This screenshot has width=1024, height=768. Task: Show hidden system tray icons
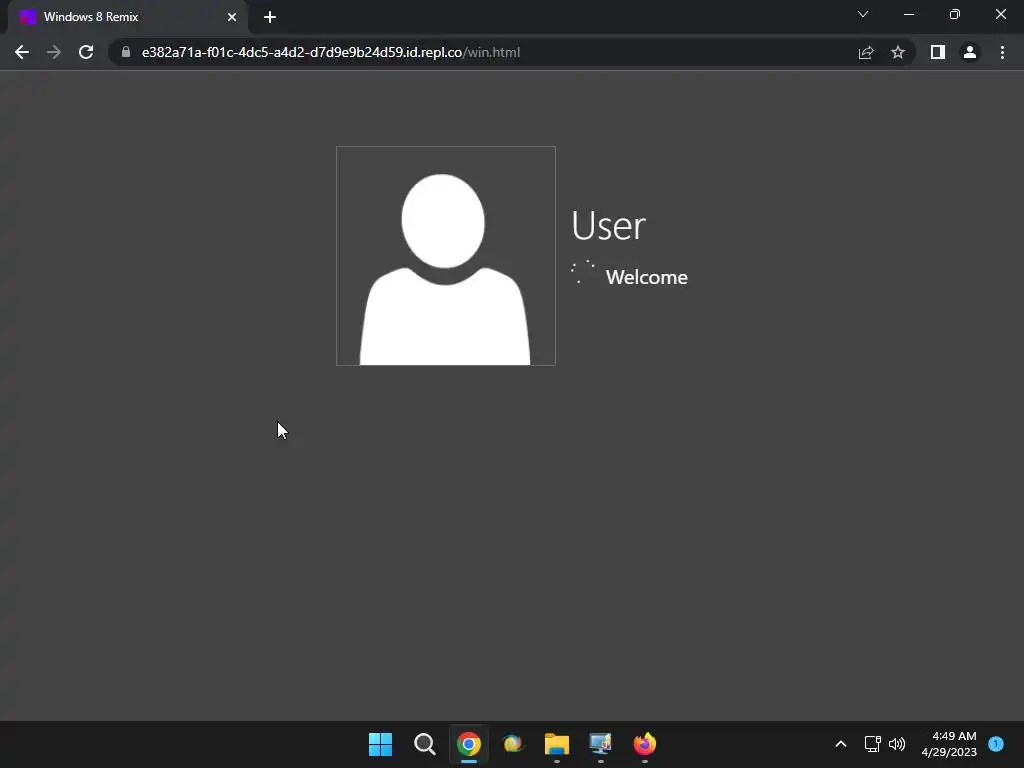(841, 744)
